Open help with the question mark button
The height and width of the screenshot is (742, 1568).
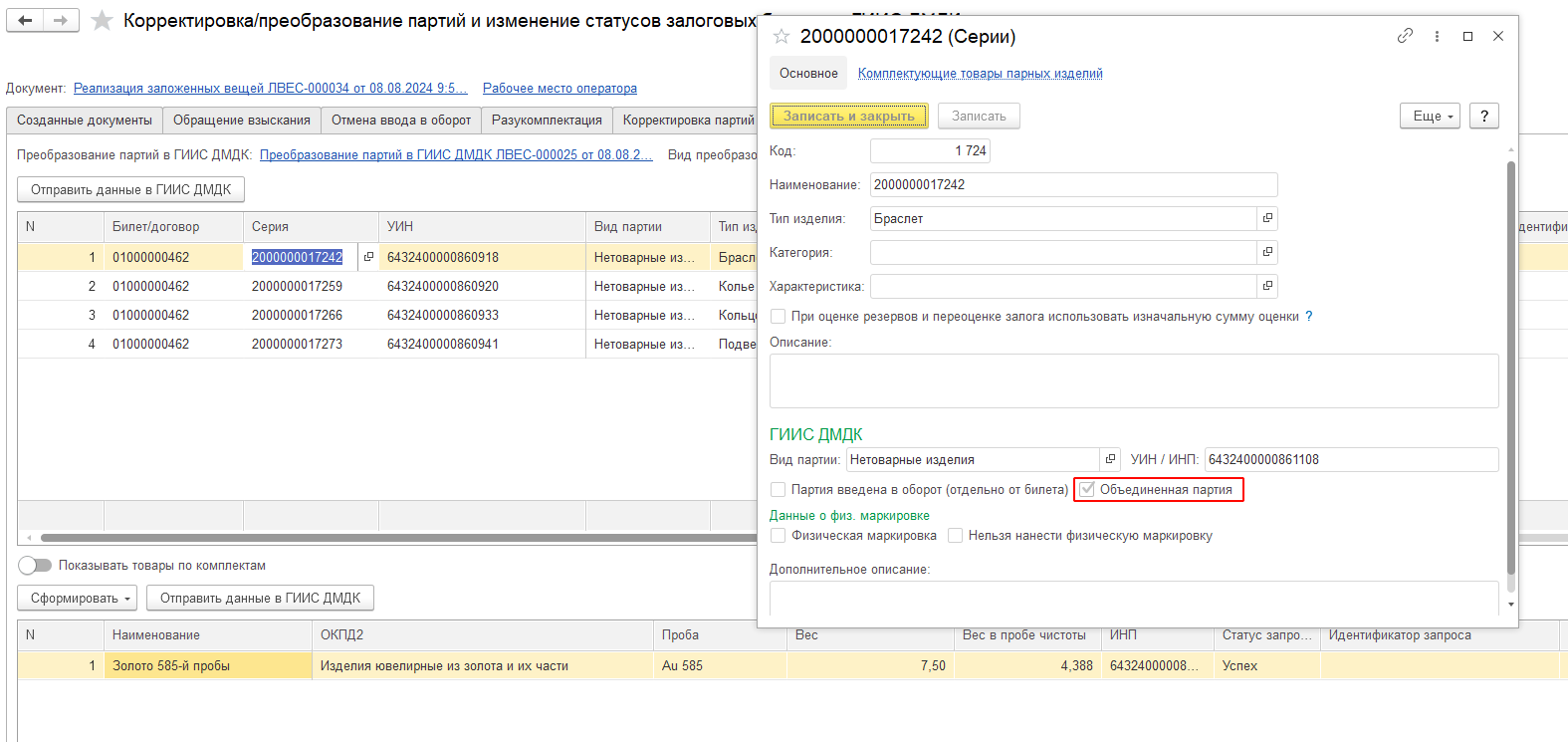pos(1484,116)
